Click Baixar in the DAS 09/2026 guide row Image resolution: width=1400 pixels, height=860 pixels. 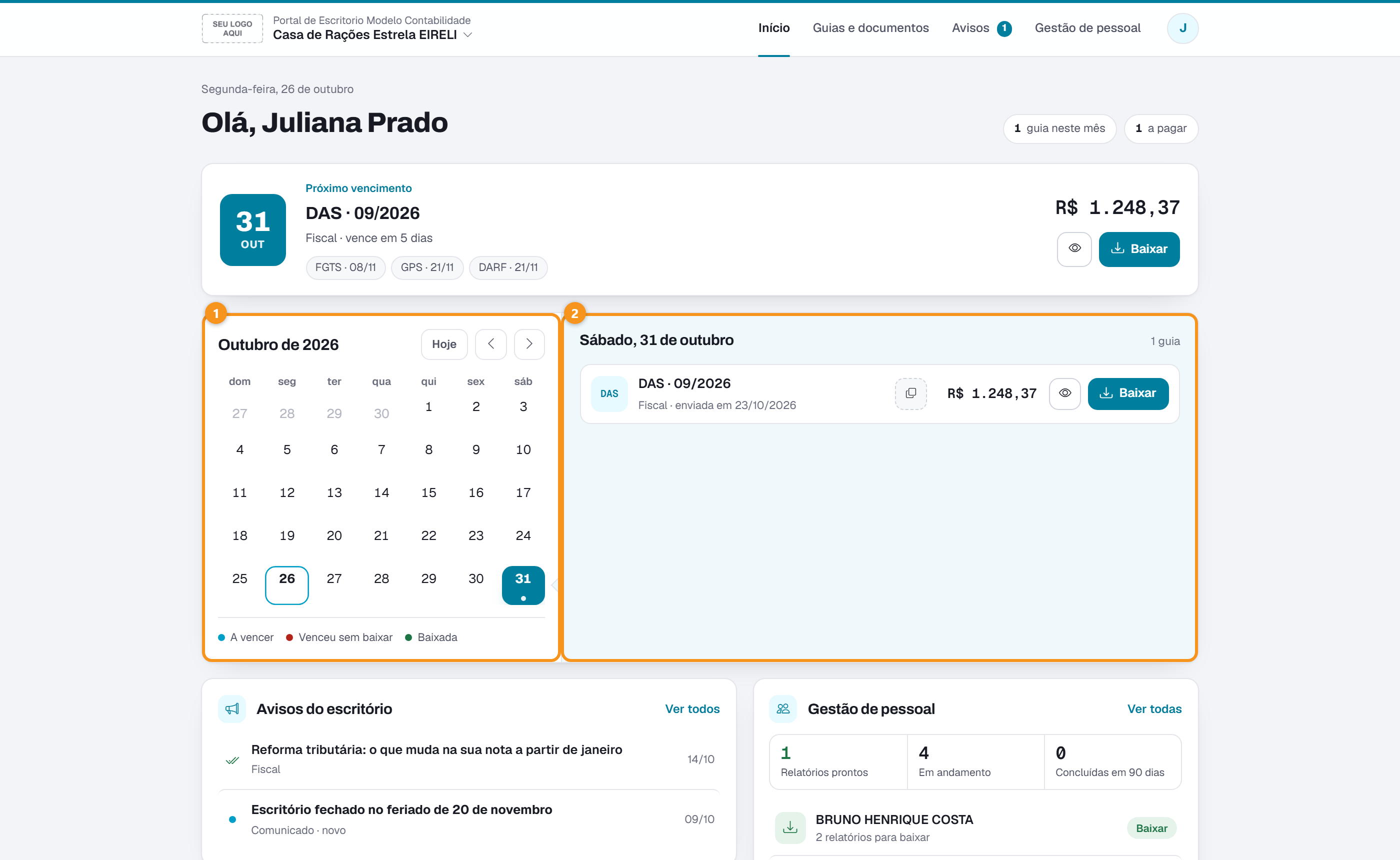point(1127,393)
